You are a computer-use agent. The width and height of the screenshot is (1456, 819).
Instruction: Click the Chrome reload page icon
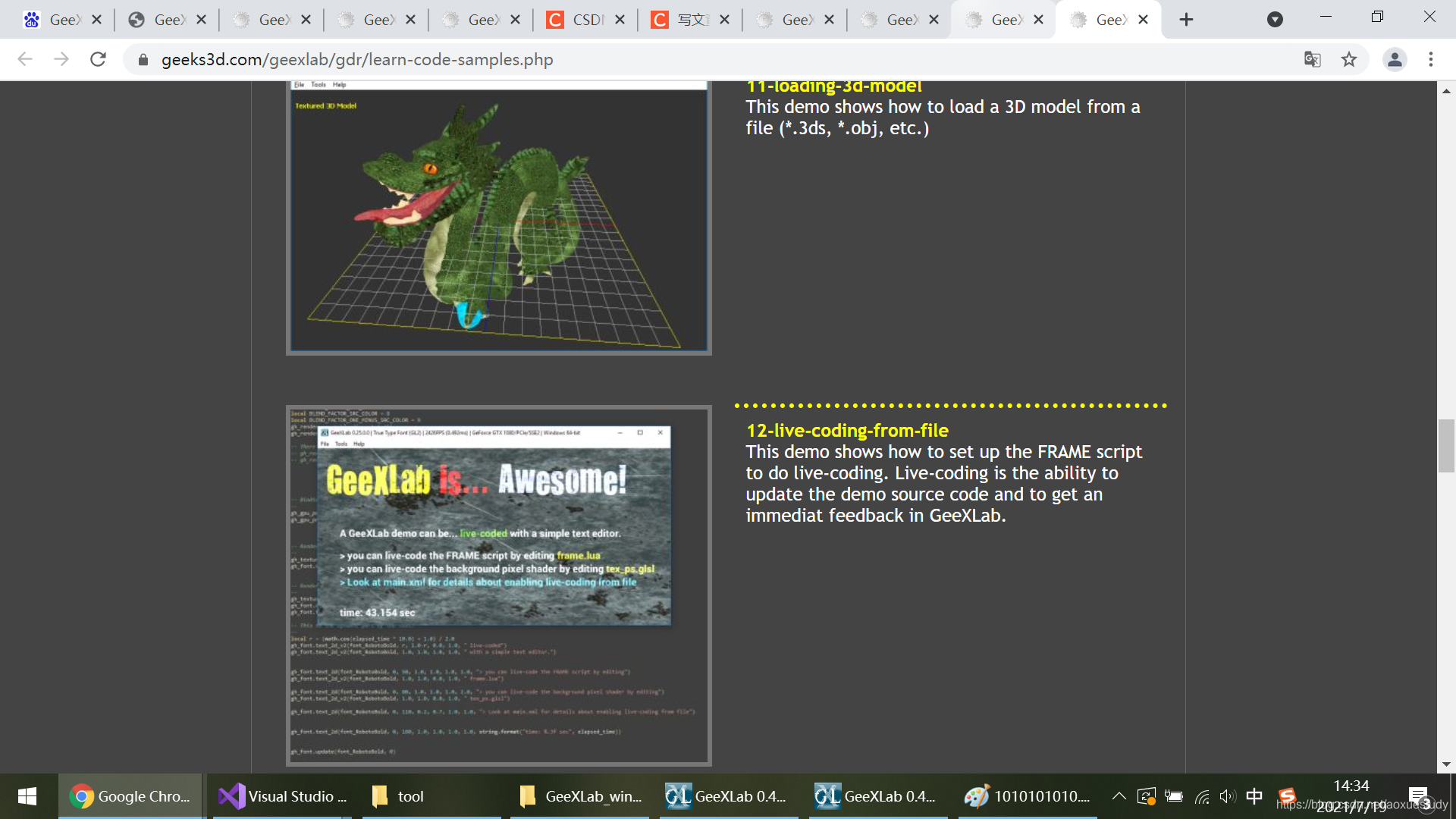point(98,59)
